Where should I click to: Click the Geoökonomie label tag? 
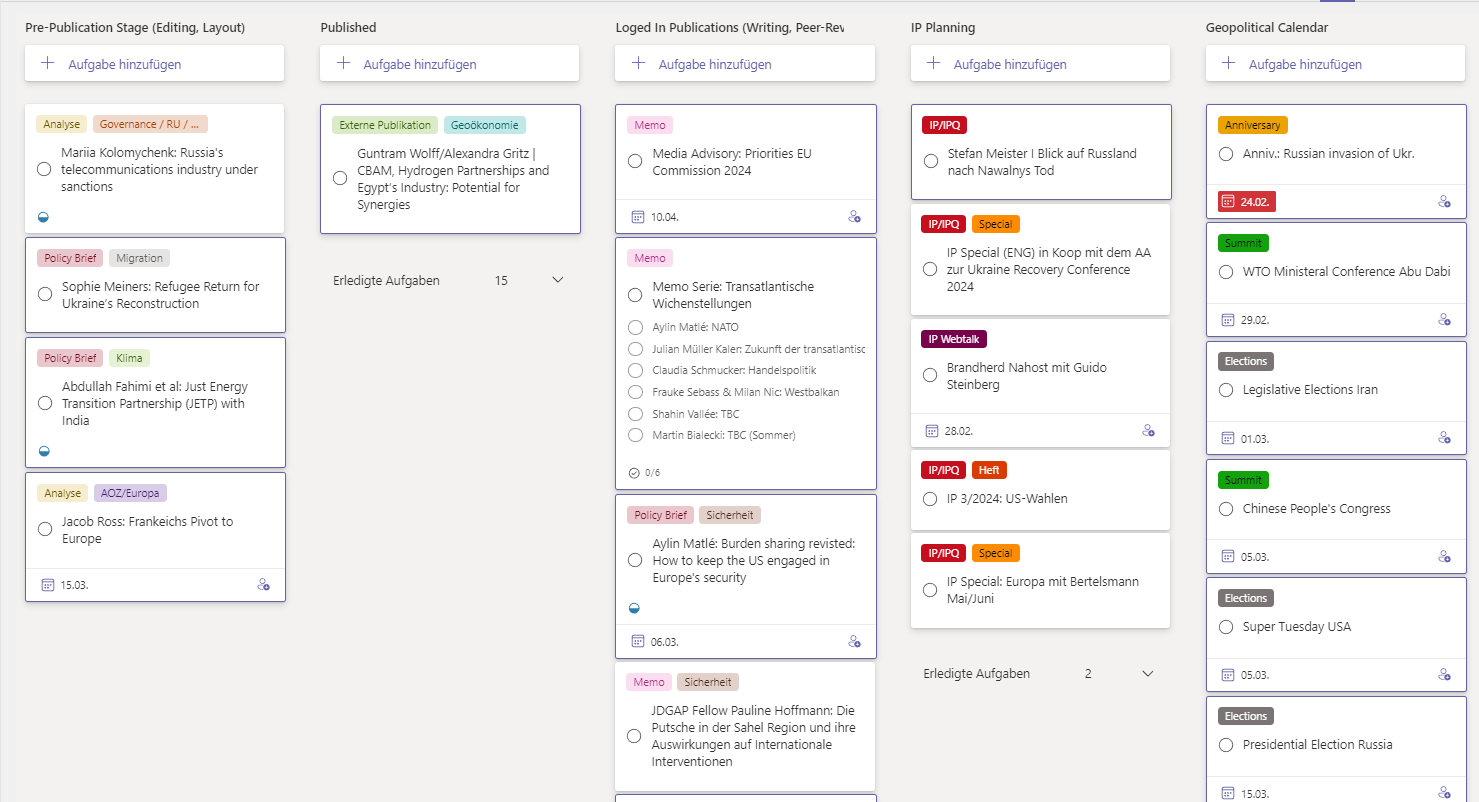485,125
